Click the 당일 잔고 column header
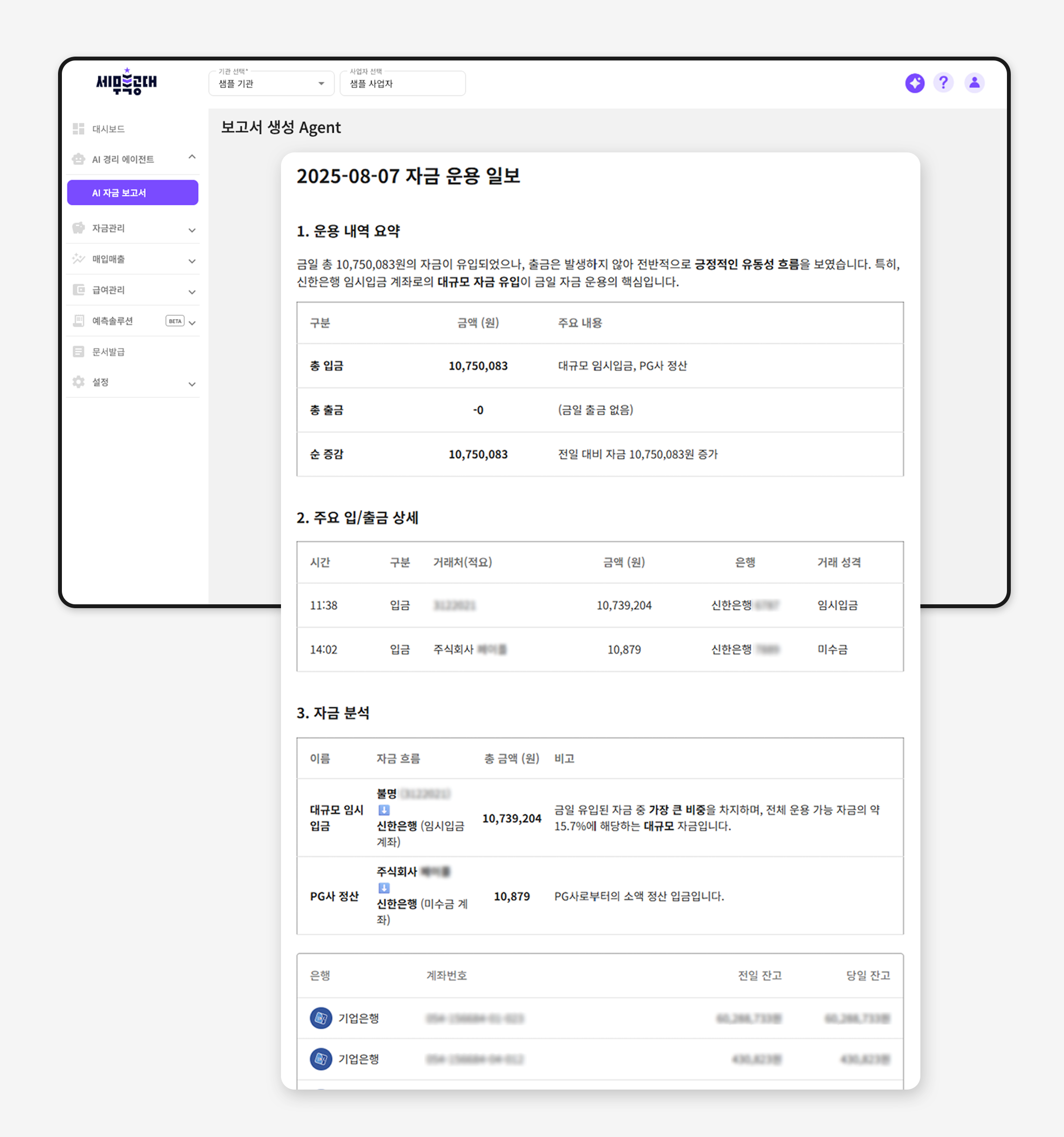The width and height of the screenshot is (1064, 1137). tap(868, 975)
